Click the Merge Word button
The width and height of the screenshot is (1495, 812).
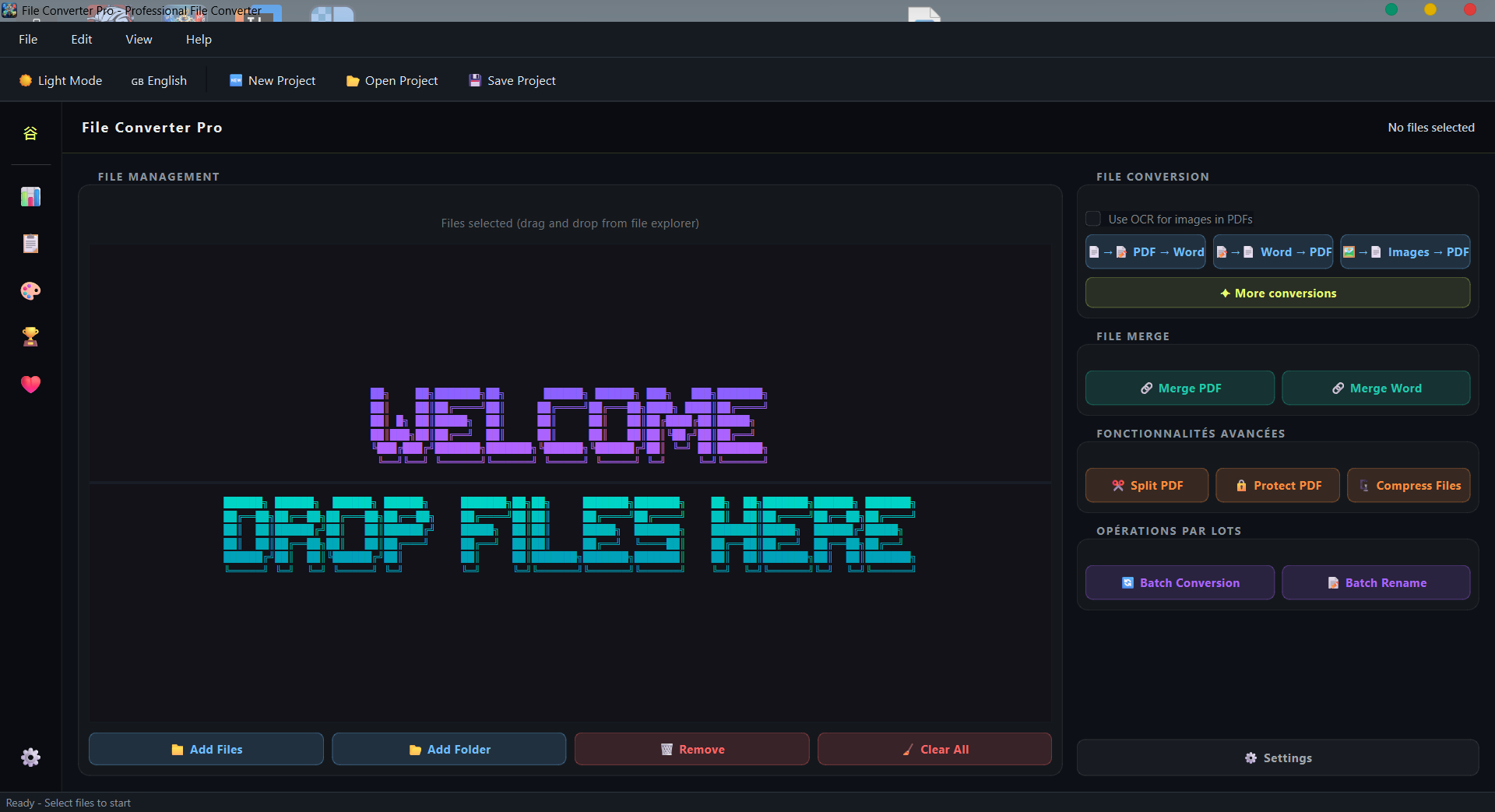pos(1376,388)
